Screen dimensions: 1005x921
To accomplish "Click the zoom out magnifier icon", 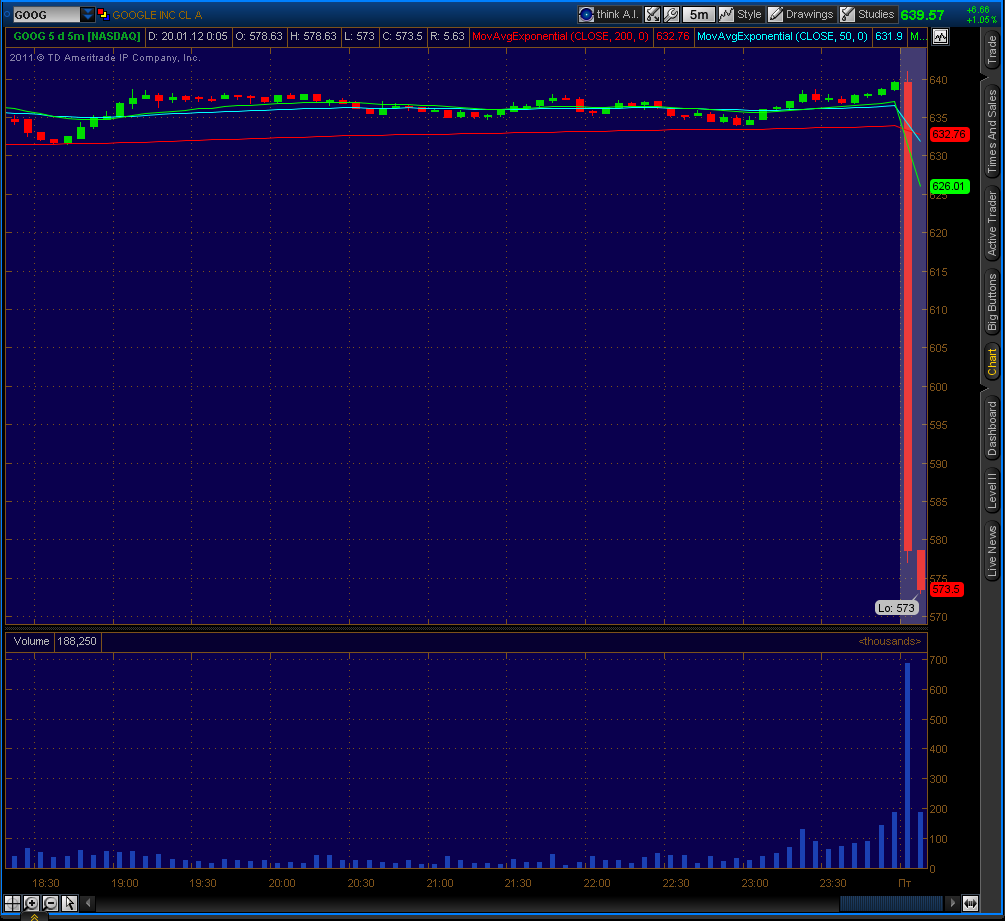I will coord(50,903).
